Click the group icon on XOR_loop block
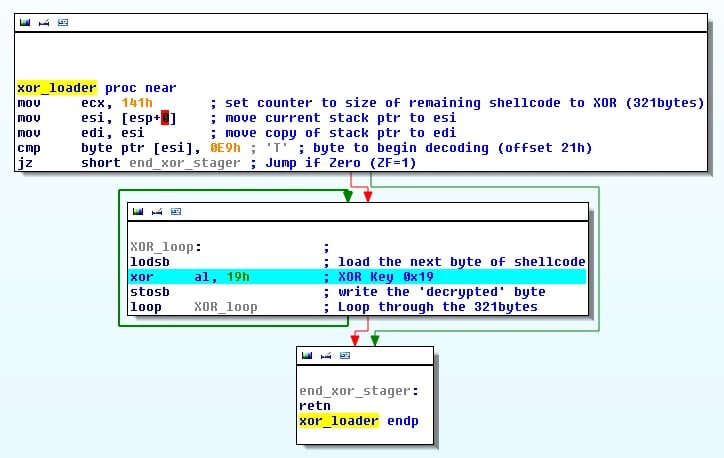The height and width of the screenshot is (458, 724). point(175,212)
